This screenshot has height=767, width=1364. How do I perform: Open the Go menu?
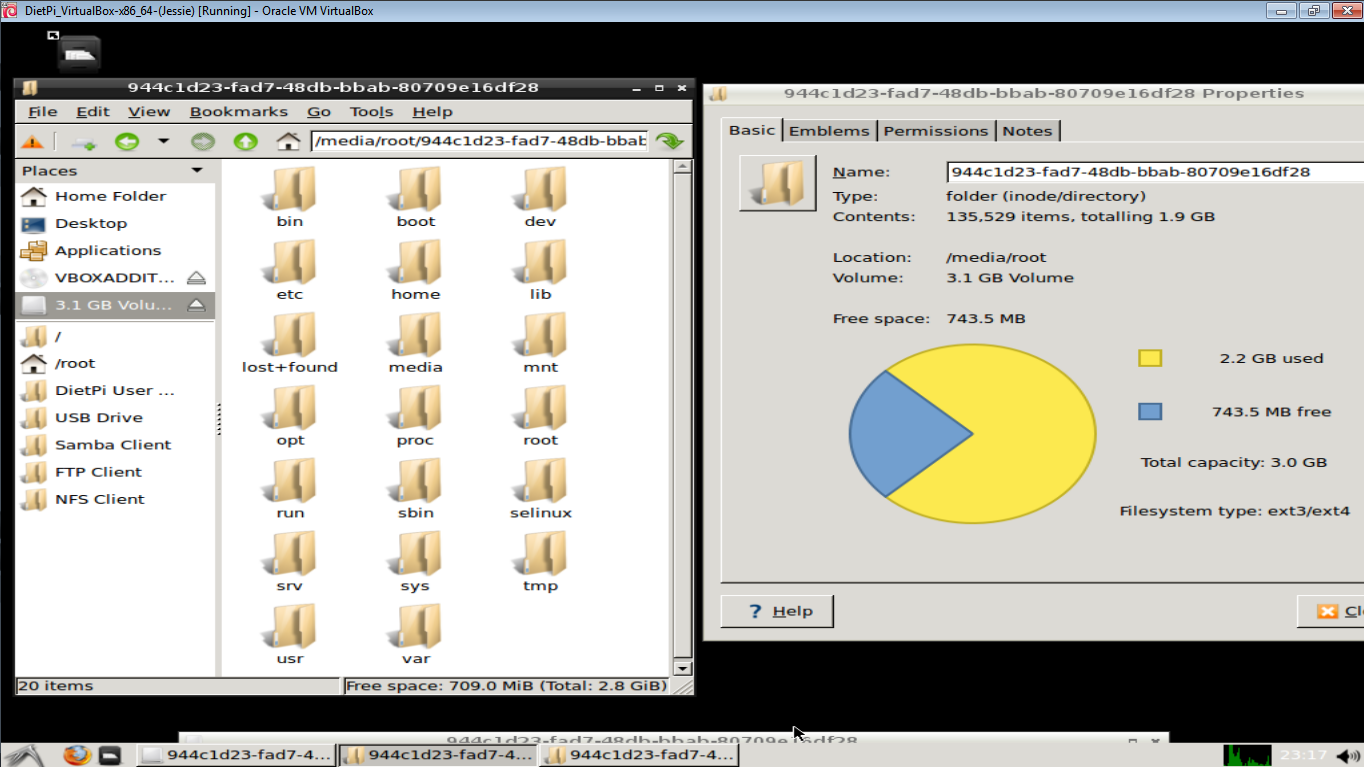click(319, 112)
